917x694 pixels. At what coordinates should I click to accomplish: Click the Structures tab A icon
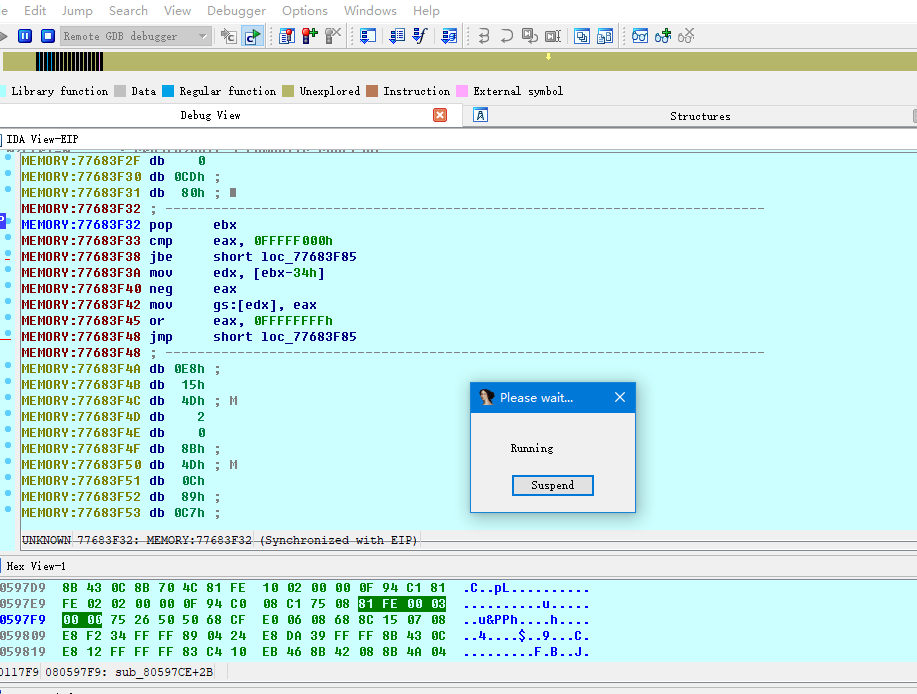pyautogui.click(x=480, y=115)
